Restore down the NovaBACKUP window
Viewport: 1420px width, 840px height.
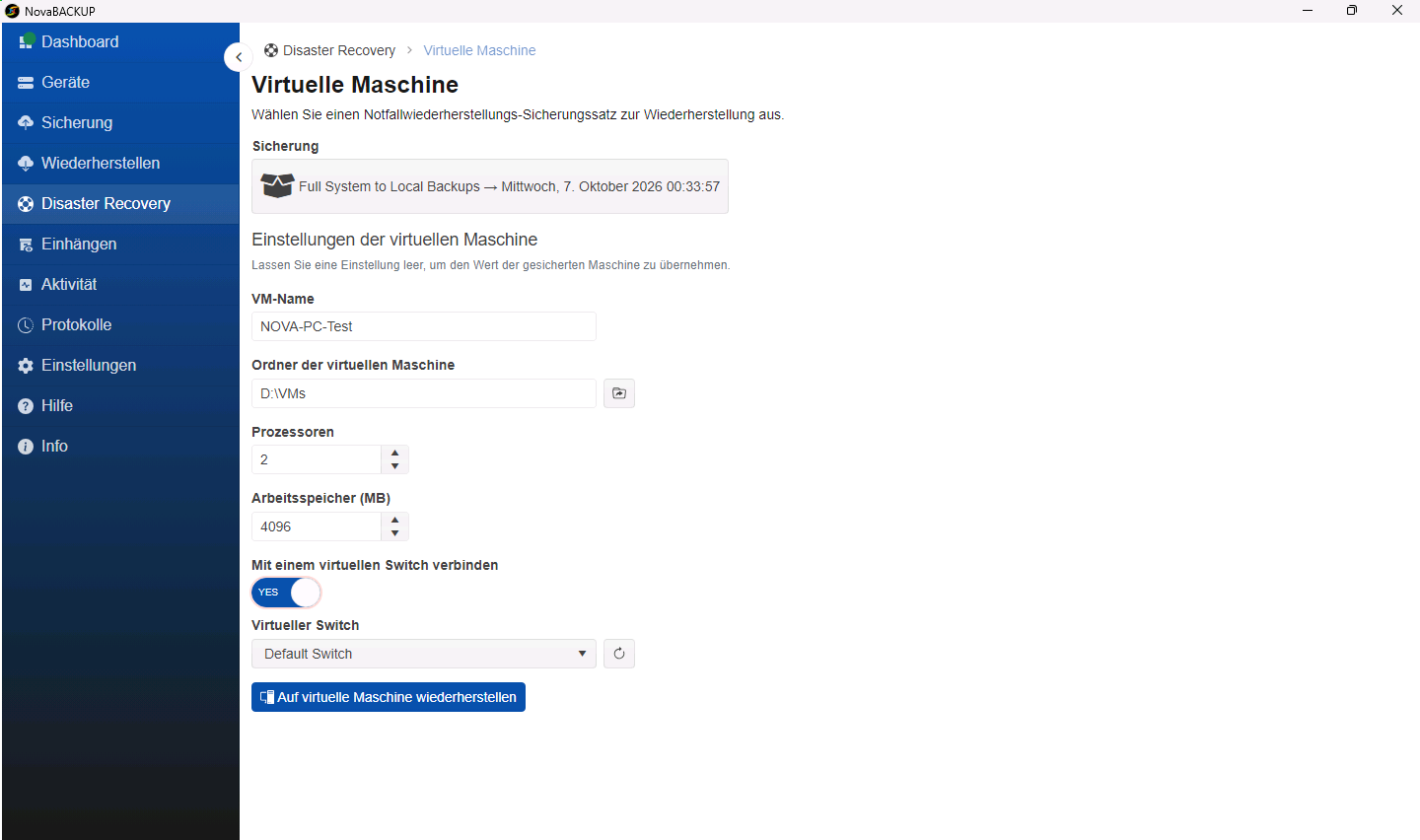[x=1352, y=11]
